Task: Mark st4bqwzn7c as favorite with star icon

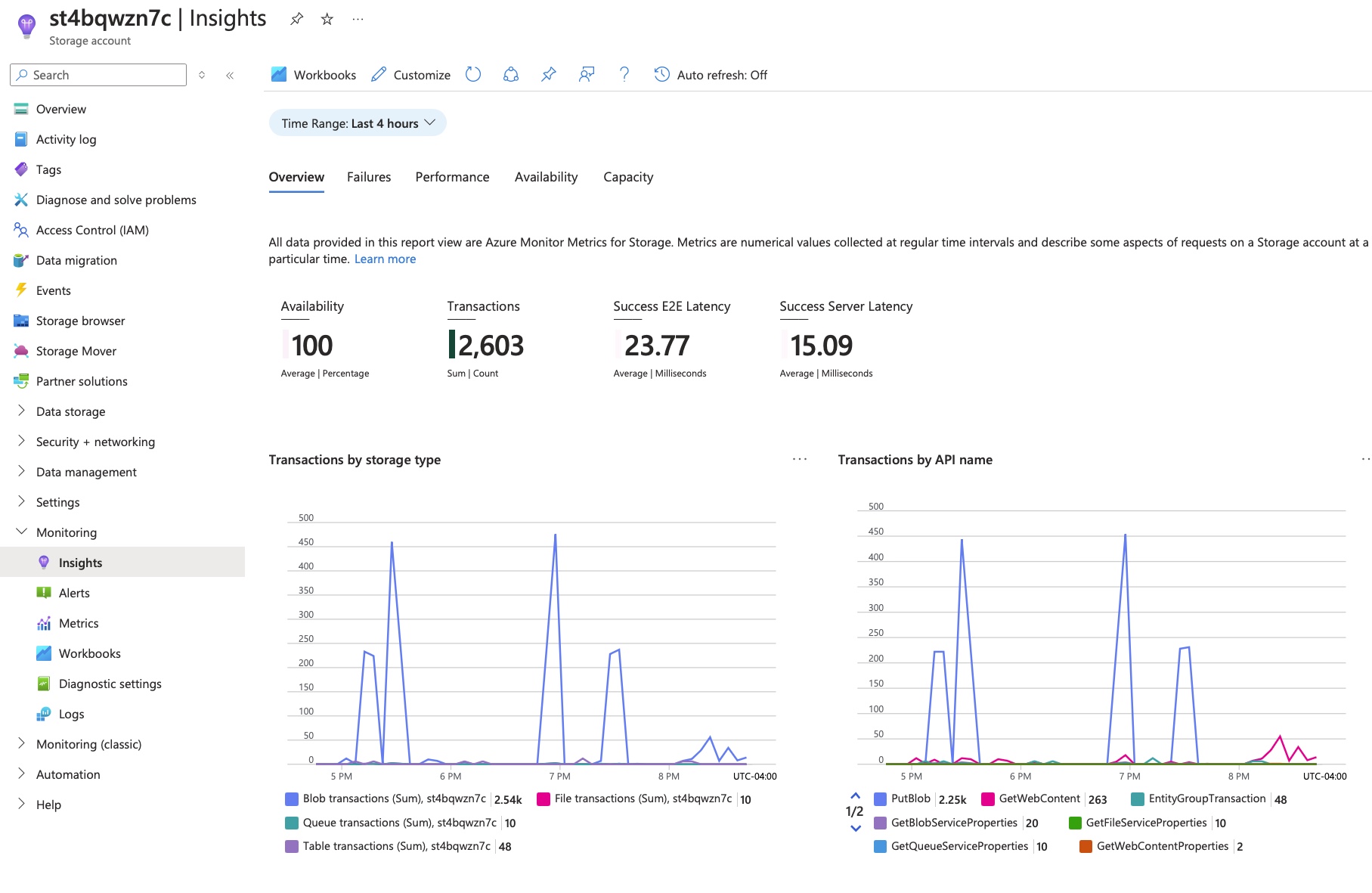Action: (327, 19)
